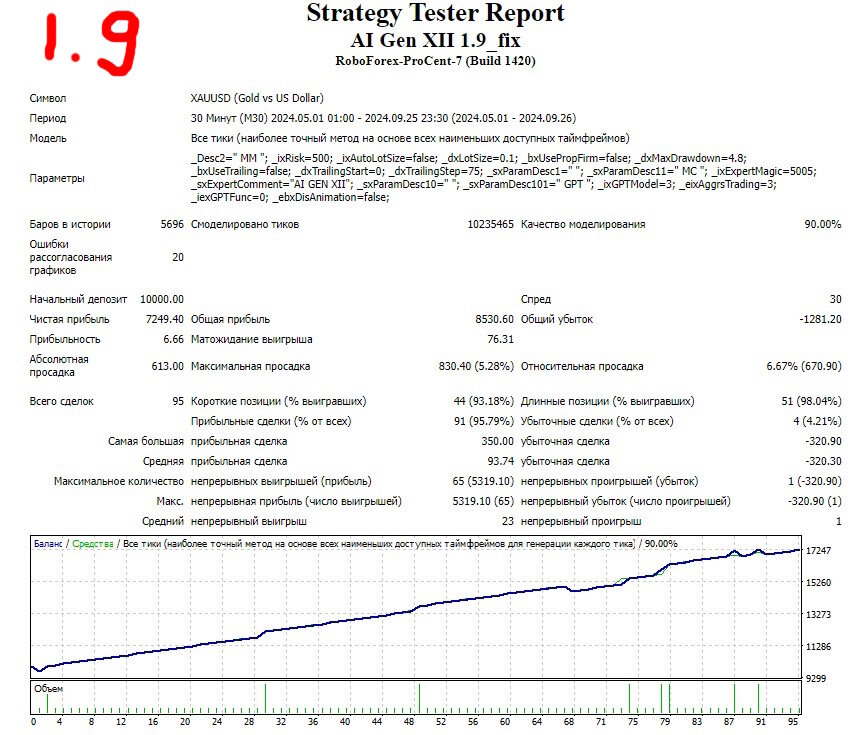Click largest profitable trade value 350.00
This screenshot has height=735, width=857.
click(497, 442)
